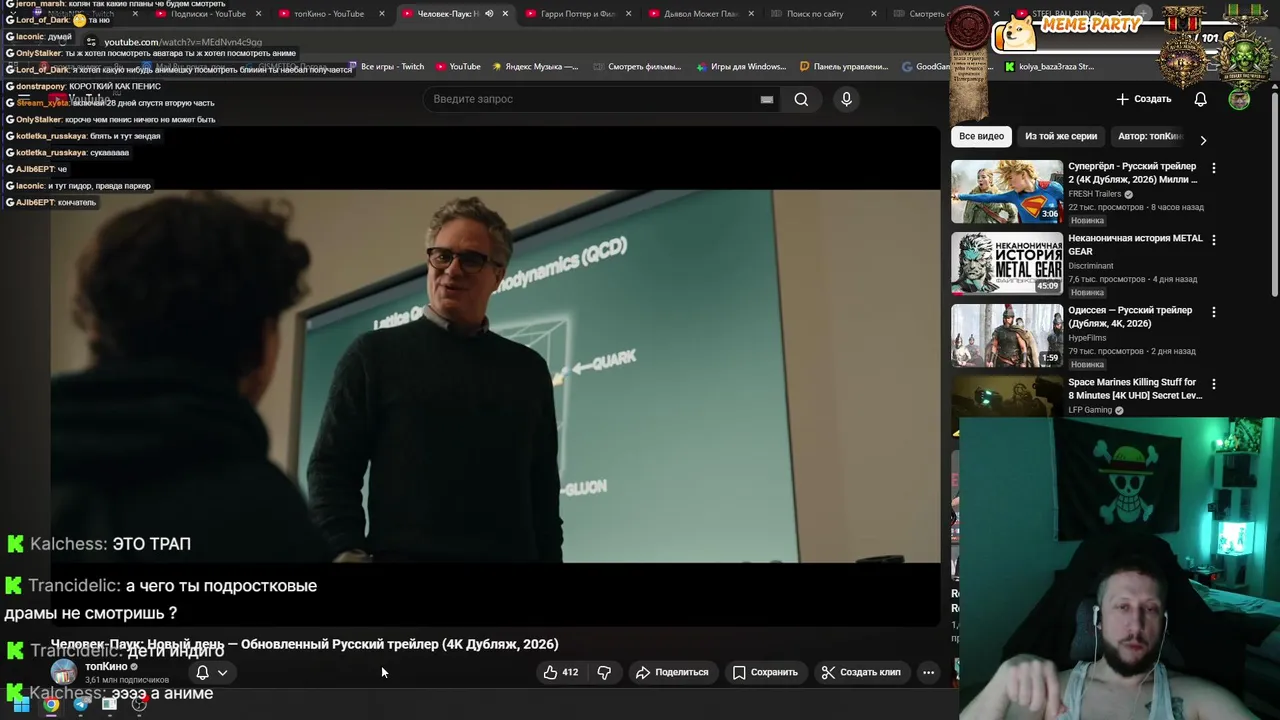Click the FRESH Trailers channel name
Image resolution: width=1280 pixels, height=720 pixels.
(1094, 194)
